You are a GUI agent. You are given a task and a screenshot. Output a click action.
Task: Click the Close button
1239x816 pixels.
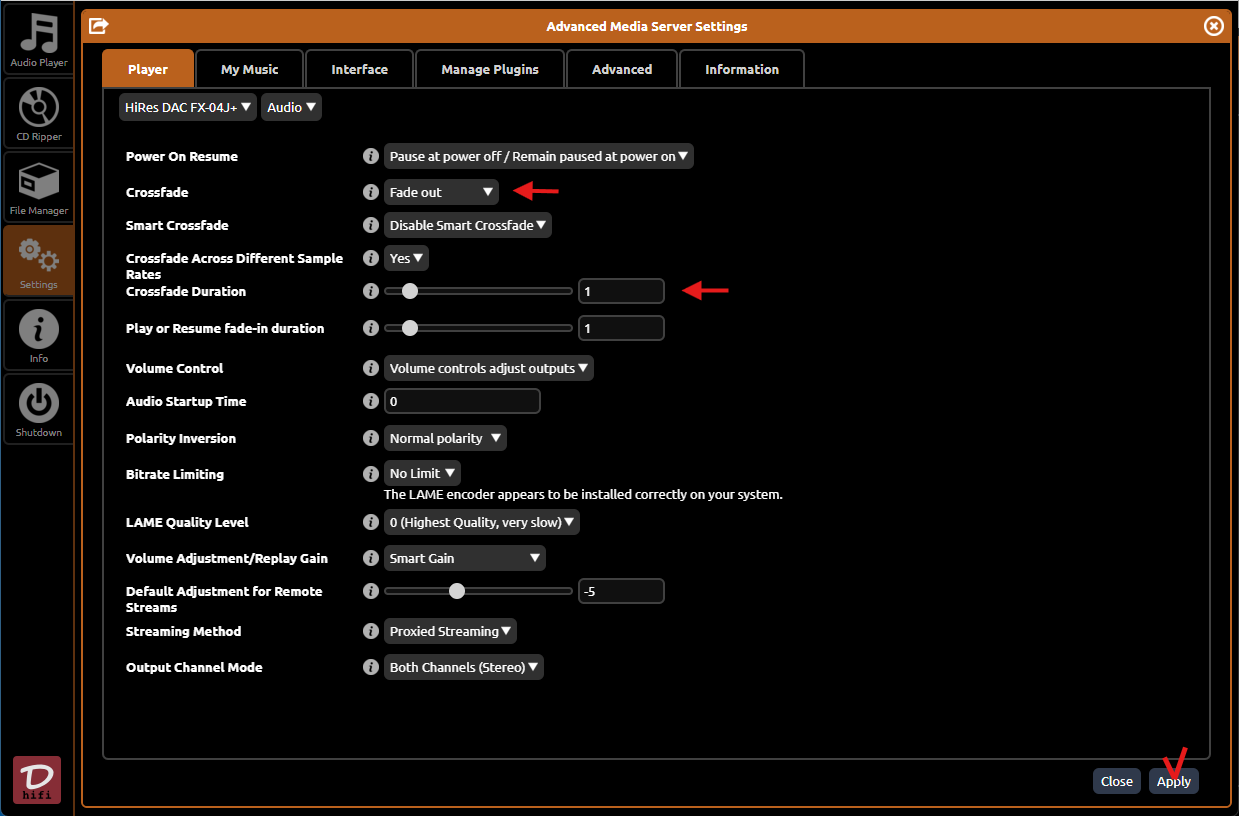[x=1116, y=781]
